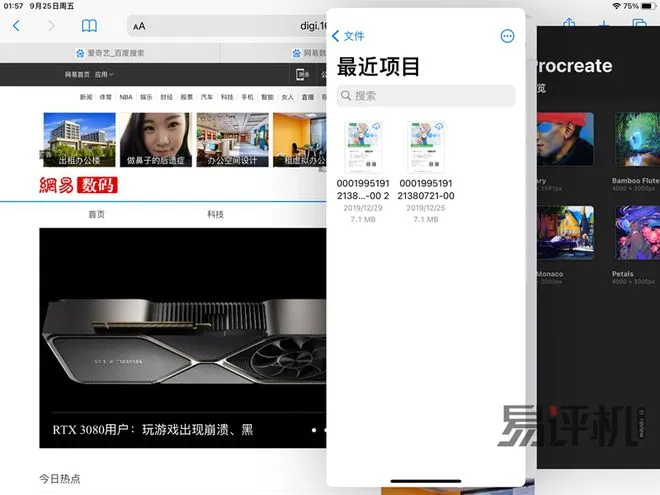Screen dimensions: 660x495
Task: Open the 手机 channel link
Action: coord(247,97)
